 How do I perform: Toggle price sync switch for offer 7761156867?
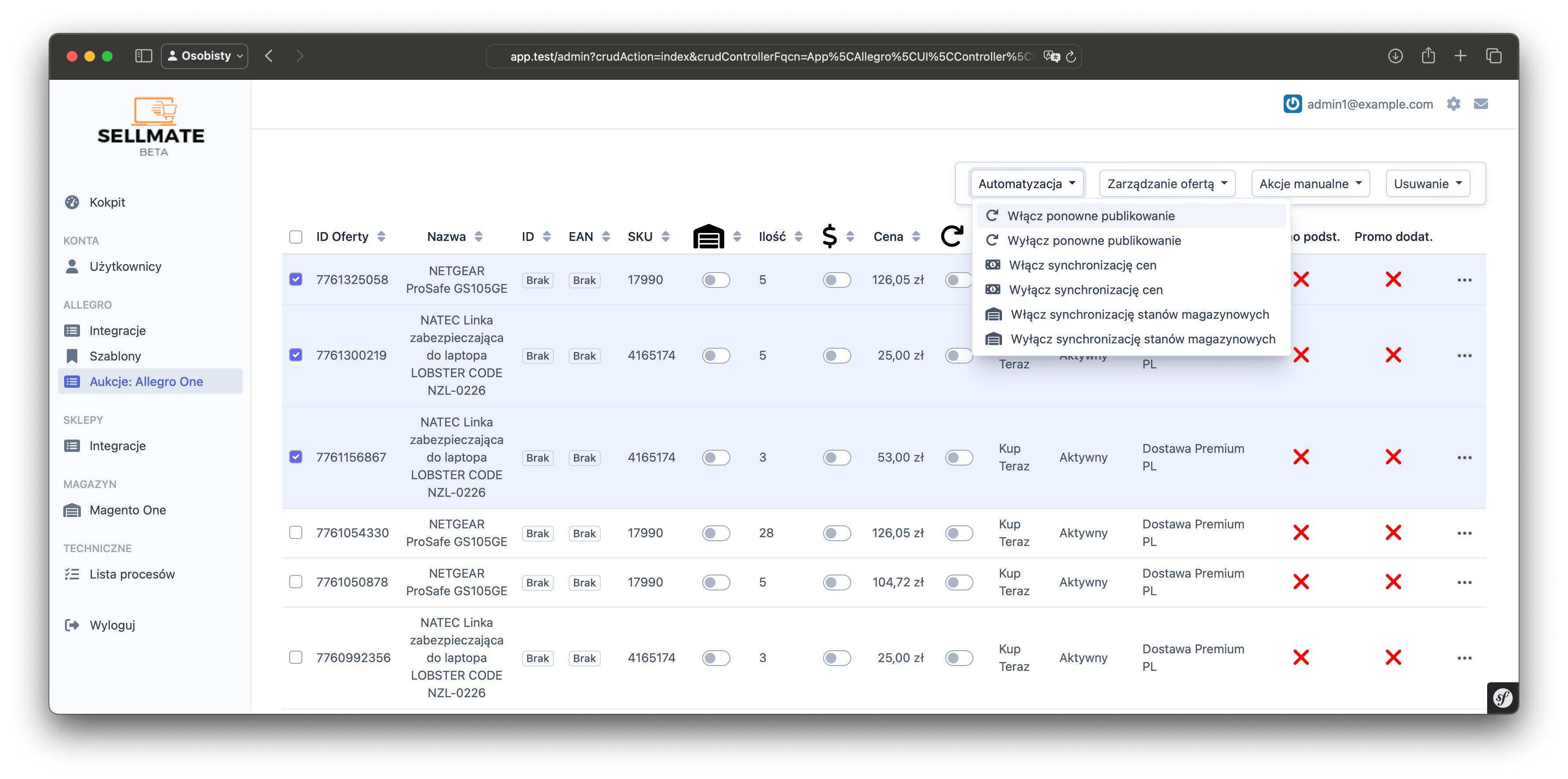837,458
